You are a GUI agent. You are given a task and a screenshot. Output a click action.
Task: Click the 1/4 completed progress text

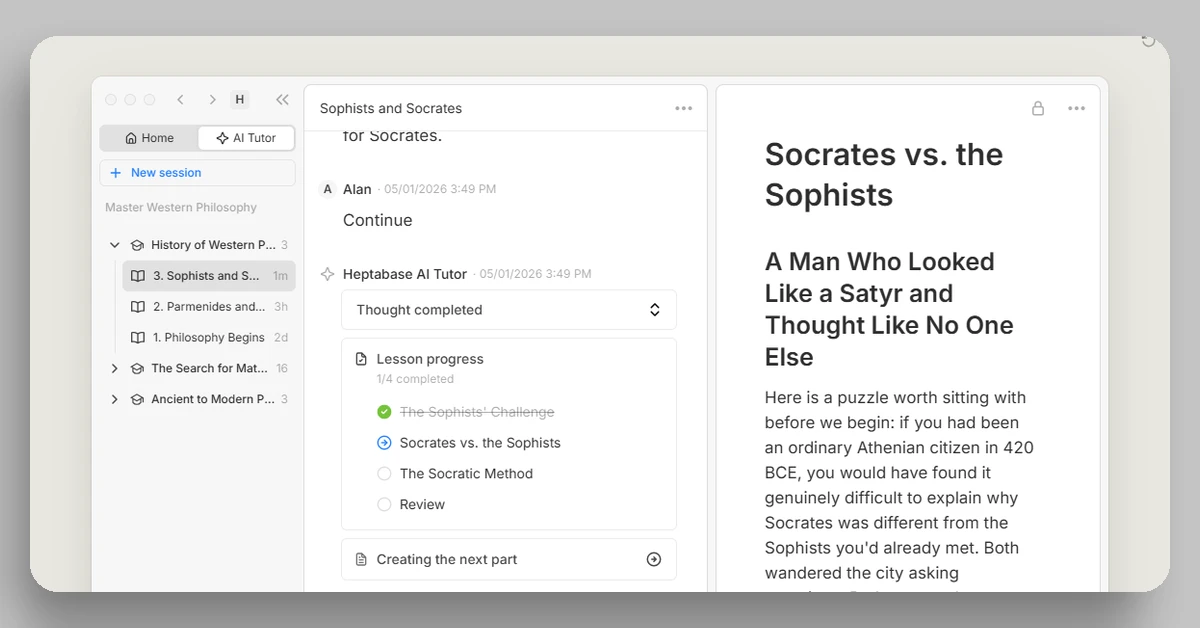[x=415, y=379]
